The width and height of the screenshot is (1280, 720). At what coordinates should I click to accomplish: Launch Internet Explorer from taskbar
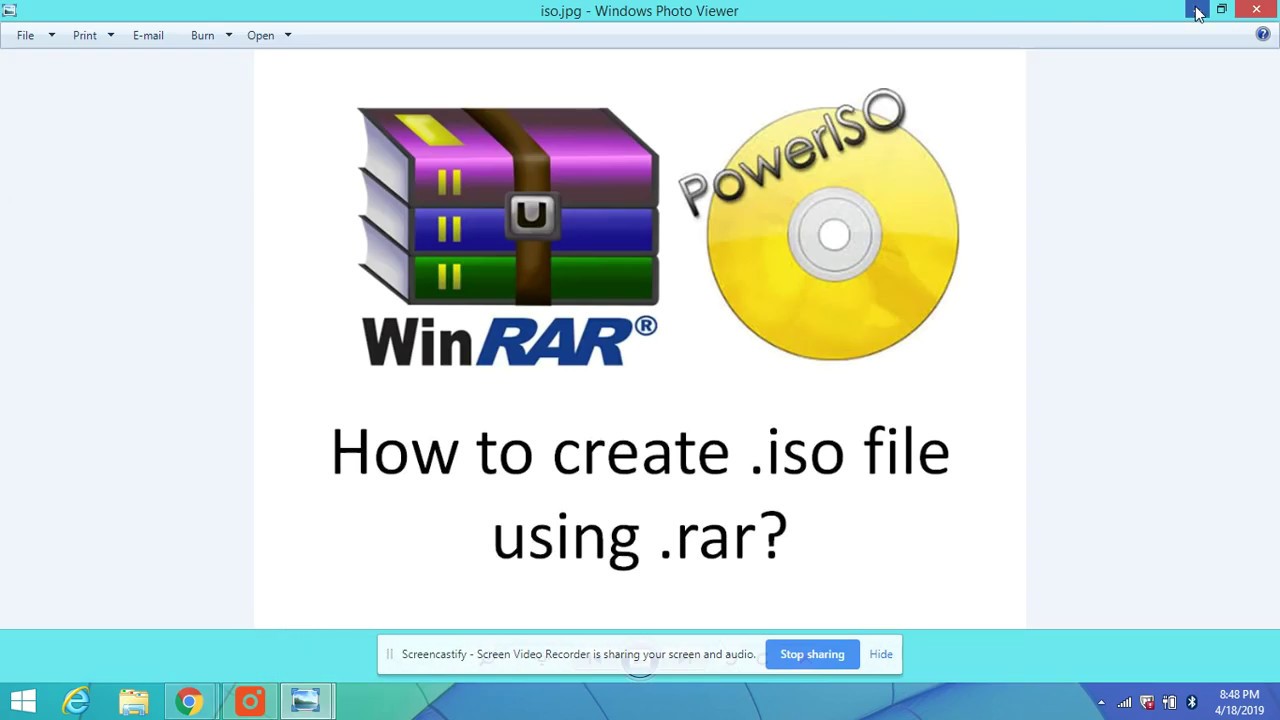pyautogui.click(x=76, y=702)
